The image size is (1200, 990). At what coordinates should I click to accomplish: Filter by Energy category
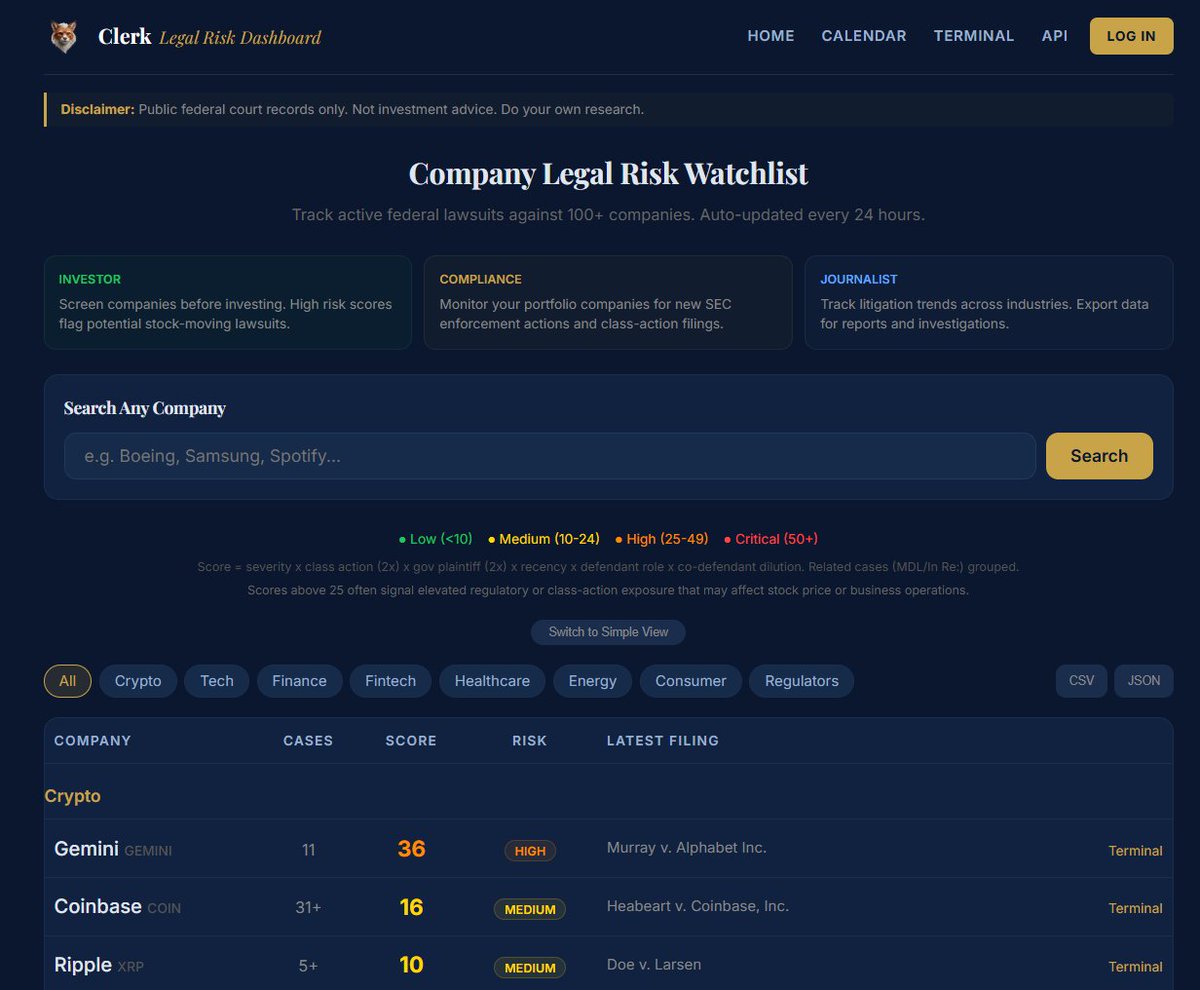pyautogui.click(x=593, y=681)
